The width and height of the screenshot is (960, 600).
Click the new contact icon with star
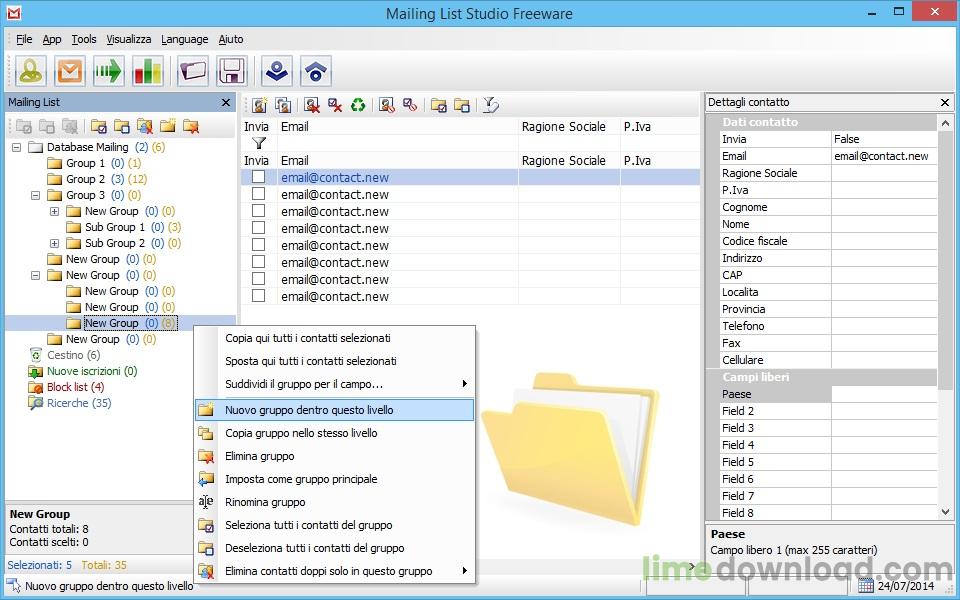coord(260,105)
